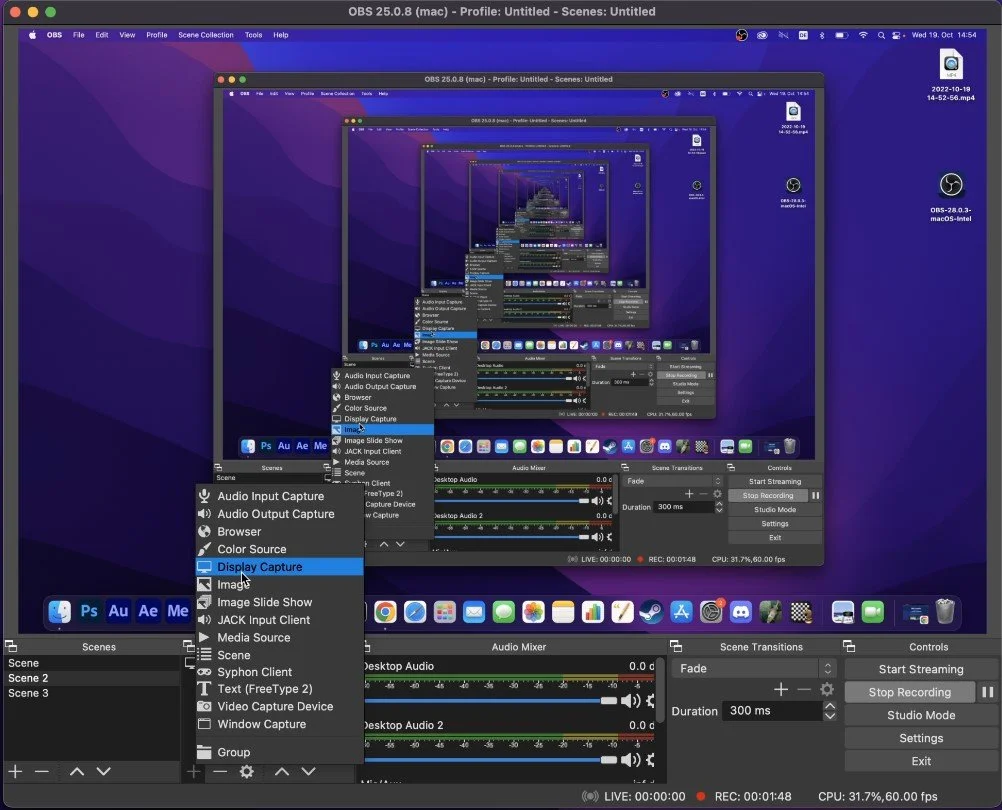Click Discord in the largest dock
Screen dimensions: 1002x810
click(x=741, y=612)
